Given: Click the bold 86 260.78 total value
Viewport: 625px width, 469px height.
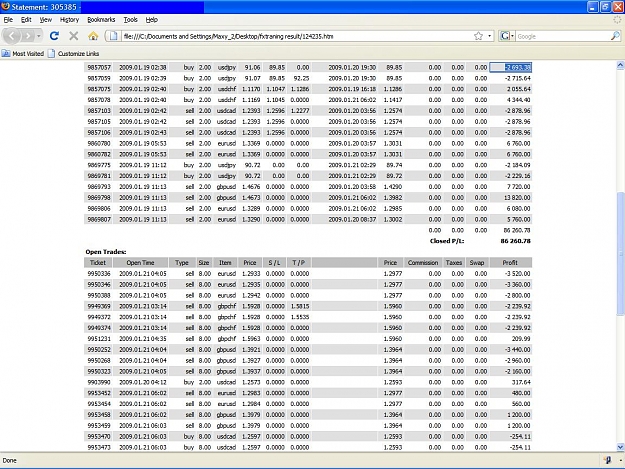Looking at the screenshot, I should [x=515, y=241].
